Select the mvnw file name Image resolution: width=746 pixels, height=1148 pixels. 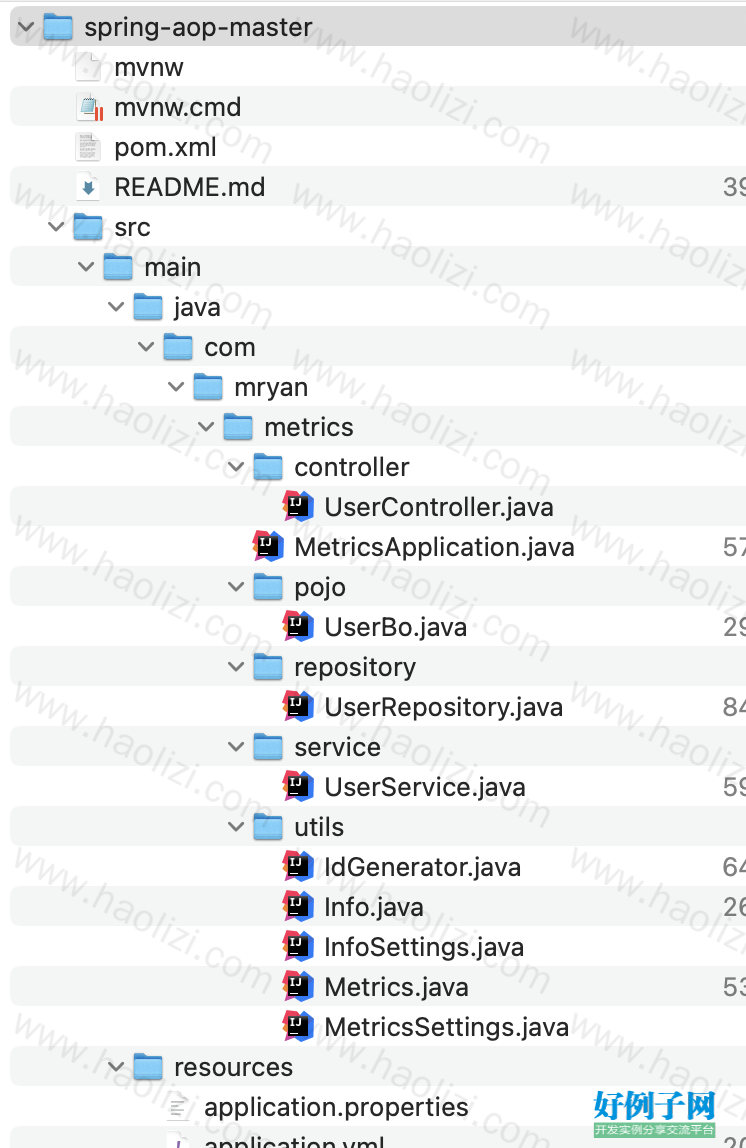(x=149, y=67)
